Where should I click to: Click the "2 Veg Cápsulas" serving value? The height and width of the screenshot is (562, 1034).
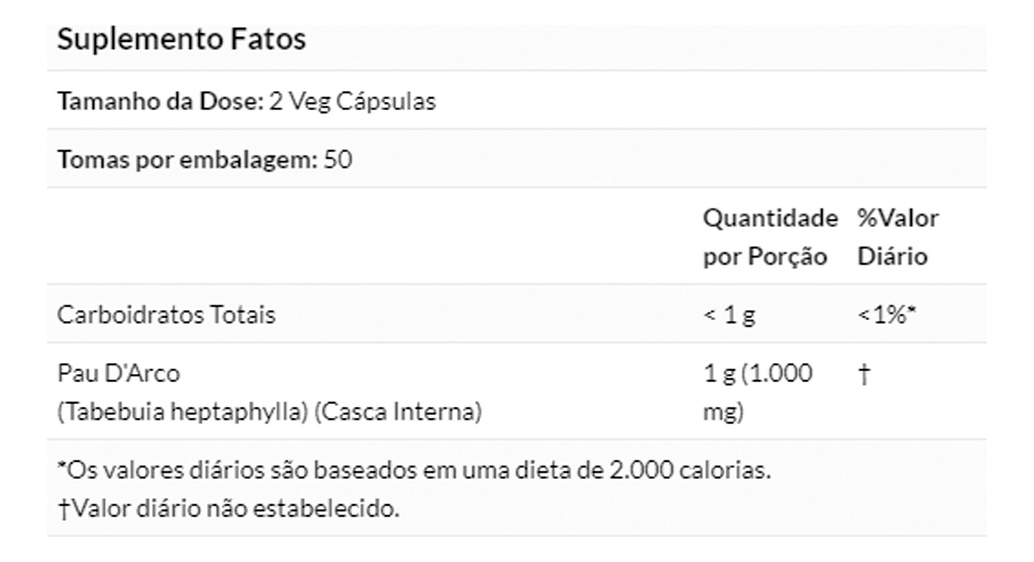click(x=353, y=102)
